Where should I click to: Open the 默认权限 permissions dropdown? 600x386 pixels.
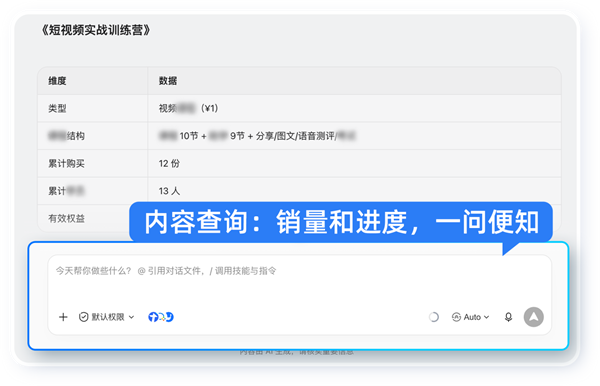click(106, 317)
